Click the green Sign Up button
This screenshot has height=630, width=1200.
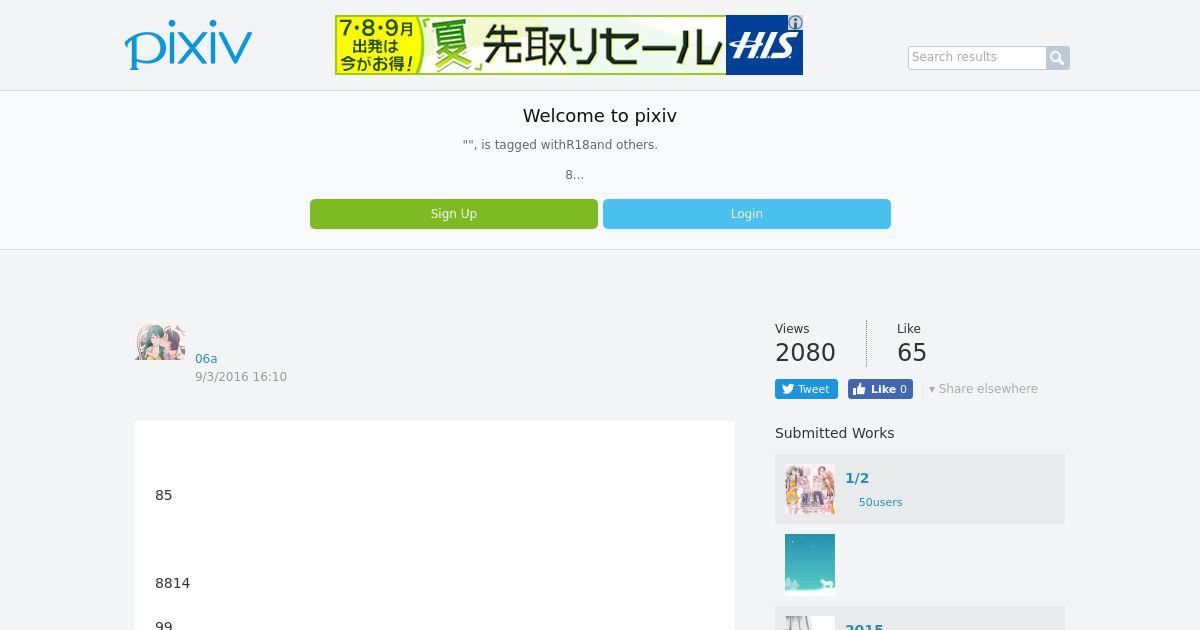(454, 214)
